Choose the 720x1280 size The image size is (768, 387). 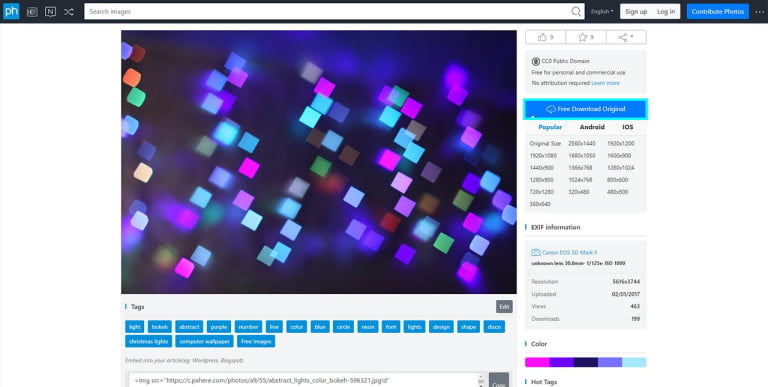pos(541,192)
